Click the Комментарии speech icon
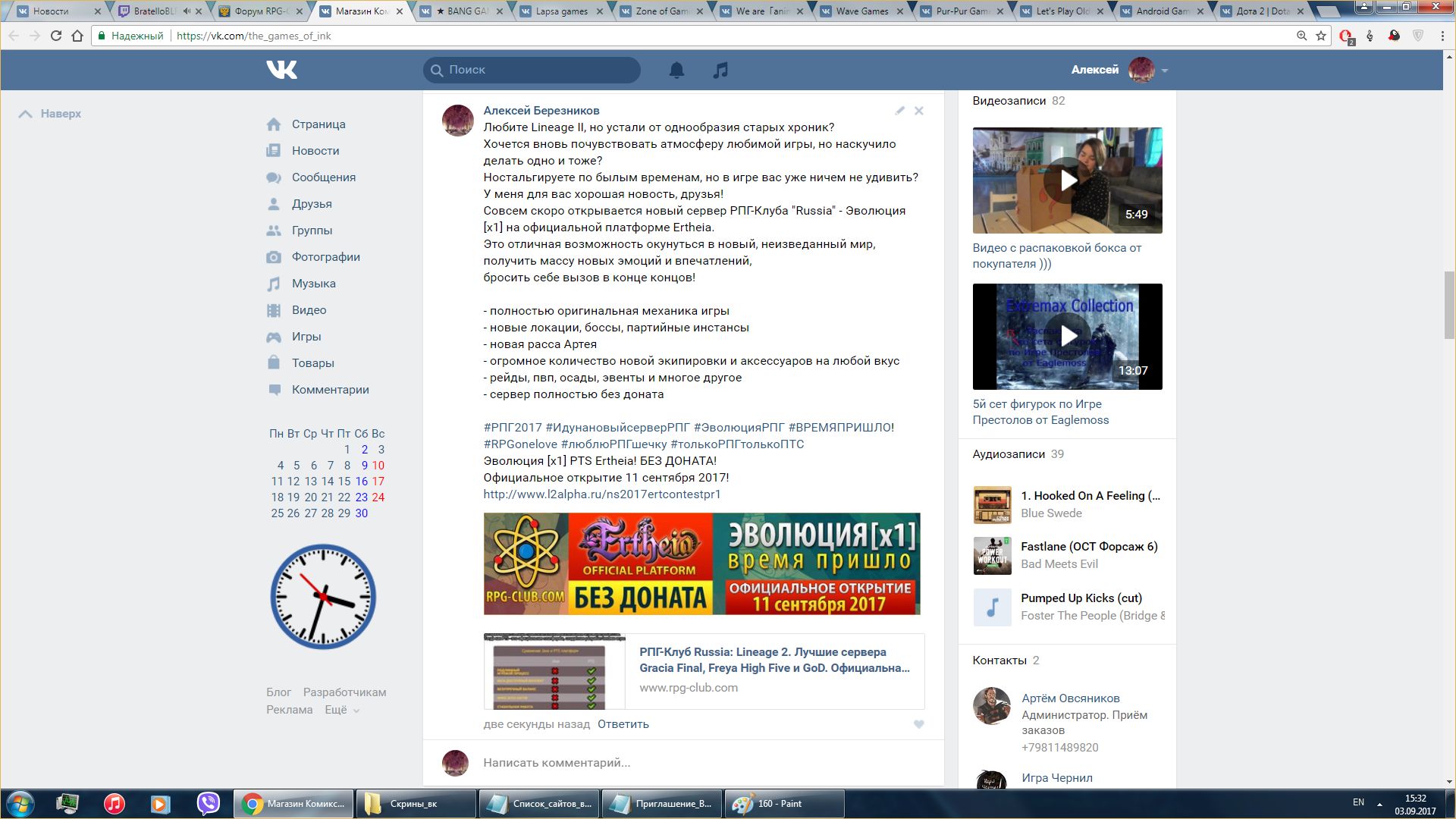Viewport: 1456px width, 819px height. click(x=274, y=390)
